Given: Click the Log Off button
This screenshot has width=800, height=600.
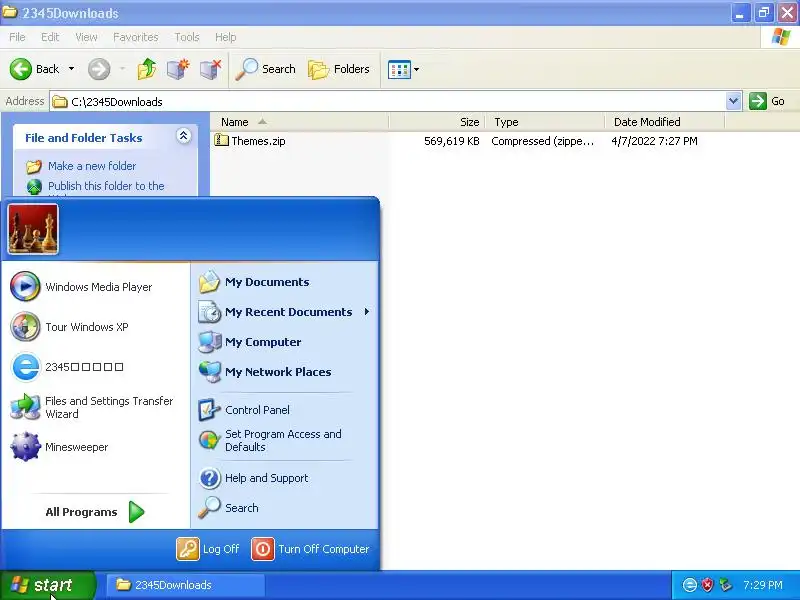Looking at the screenshot, I should pos(208,549).
